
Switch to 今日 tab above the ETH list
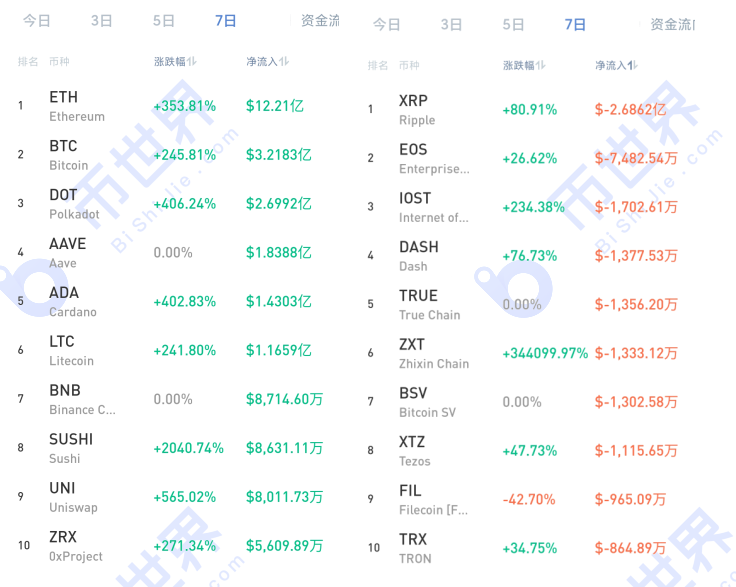click(37, 20)
